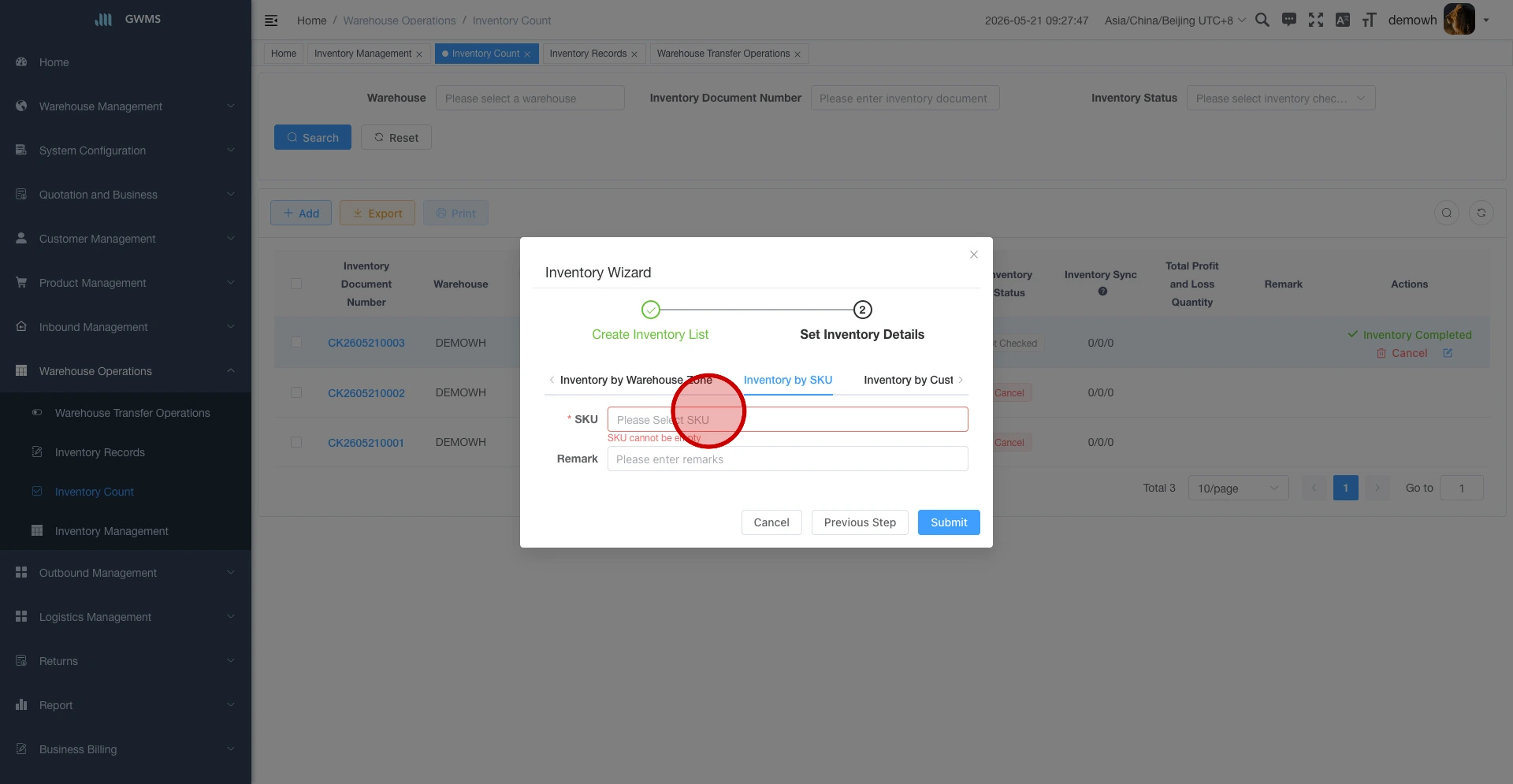This screenshot has height=784, width=1513.
Task: Open the 10/page size dropdown
Action: point(1238,488)
